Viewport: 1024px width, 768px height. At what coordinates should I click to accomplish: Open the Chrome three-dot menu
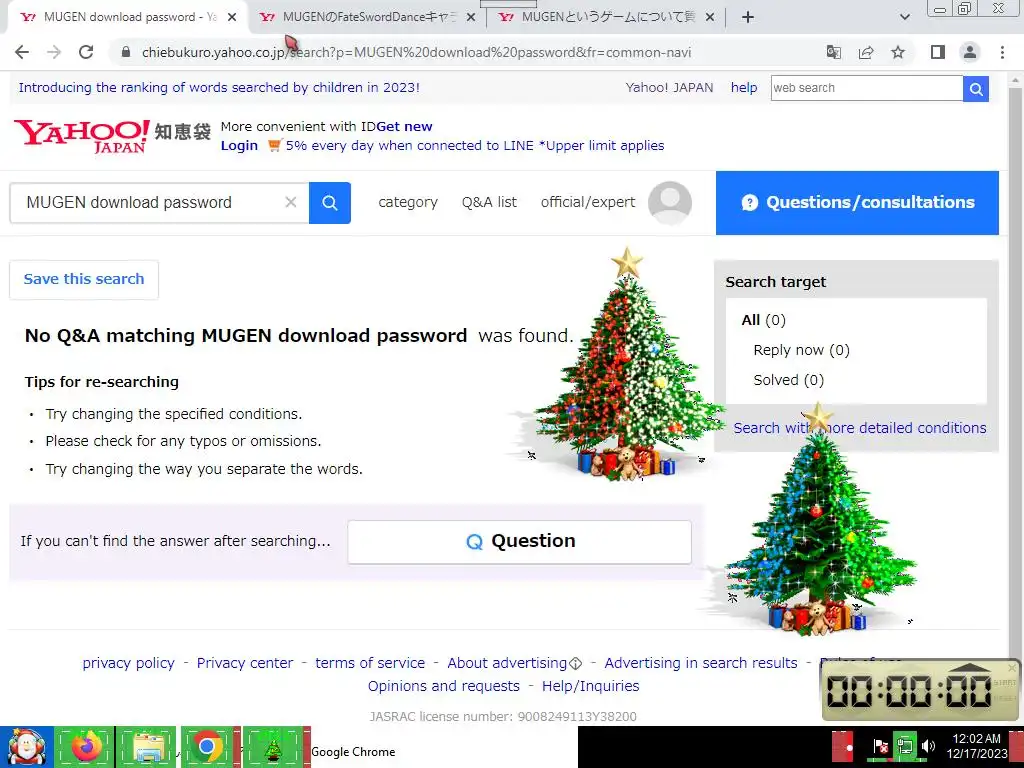pos(1002,52)
